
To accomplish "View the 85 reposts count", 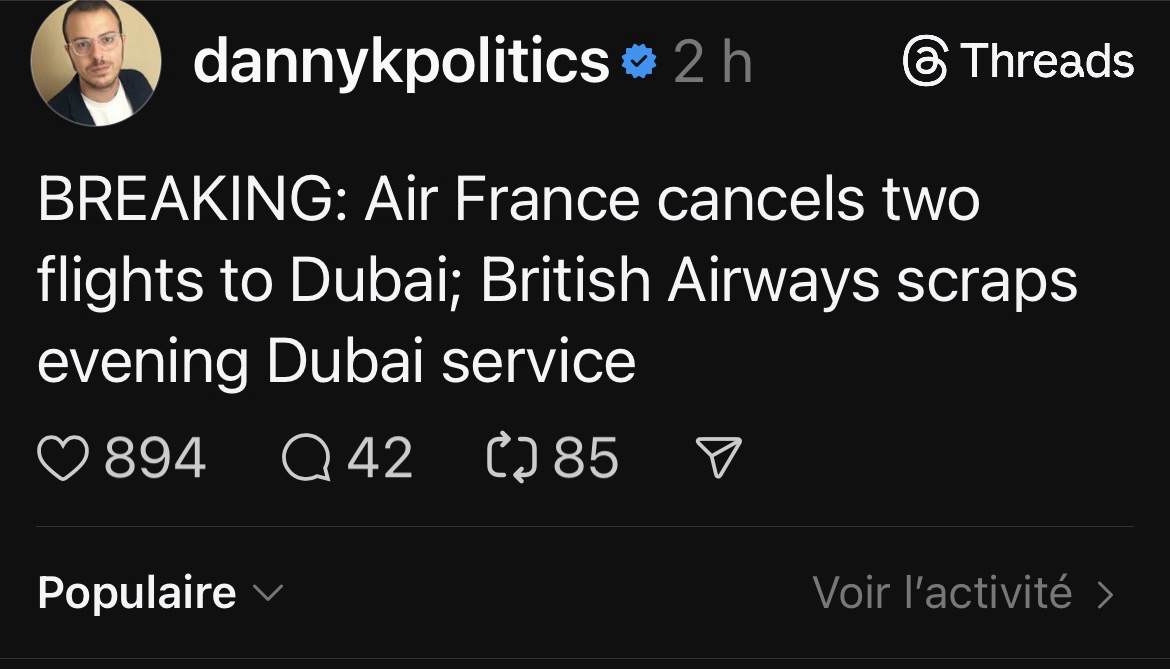I will 586,459.
